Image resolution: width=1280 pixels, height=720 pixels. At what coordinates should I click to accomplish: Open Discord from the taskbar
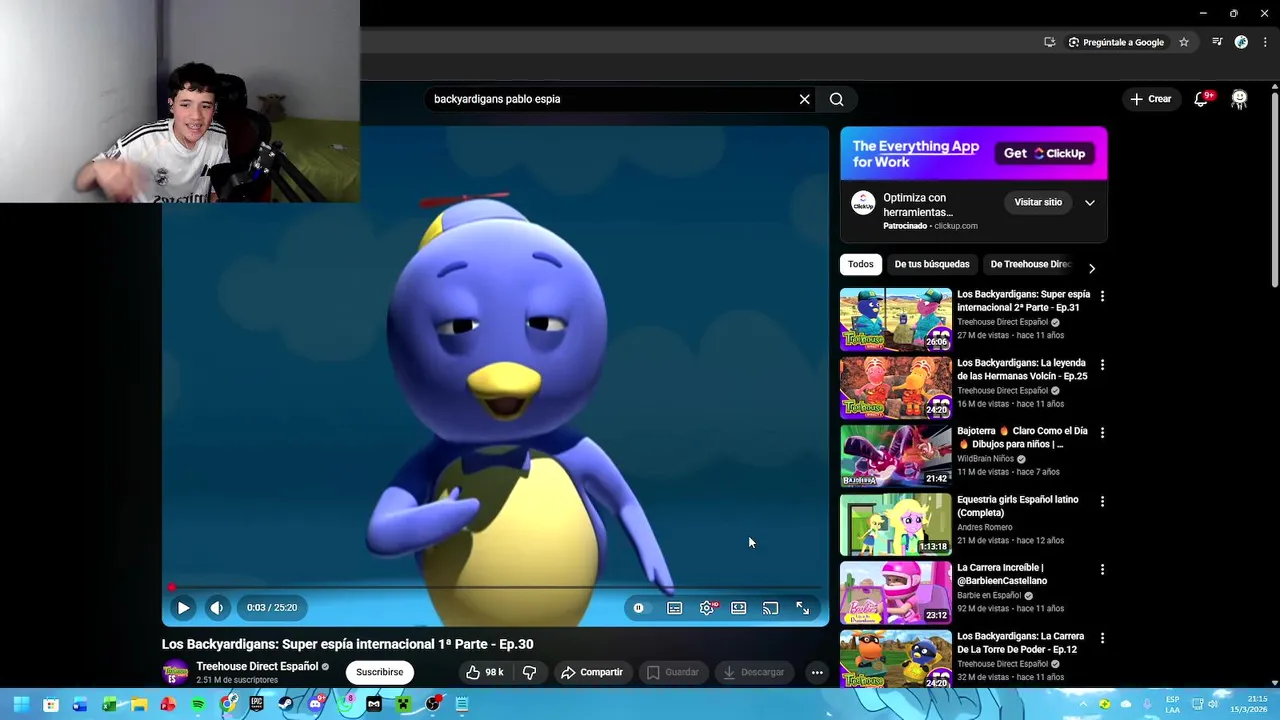pyautogui.click(x=316, y=704)
